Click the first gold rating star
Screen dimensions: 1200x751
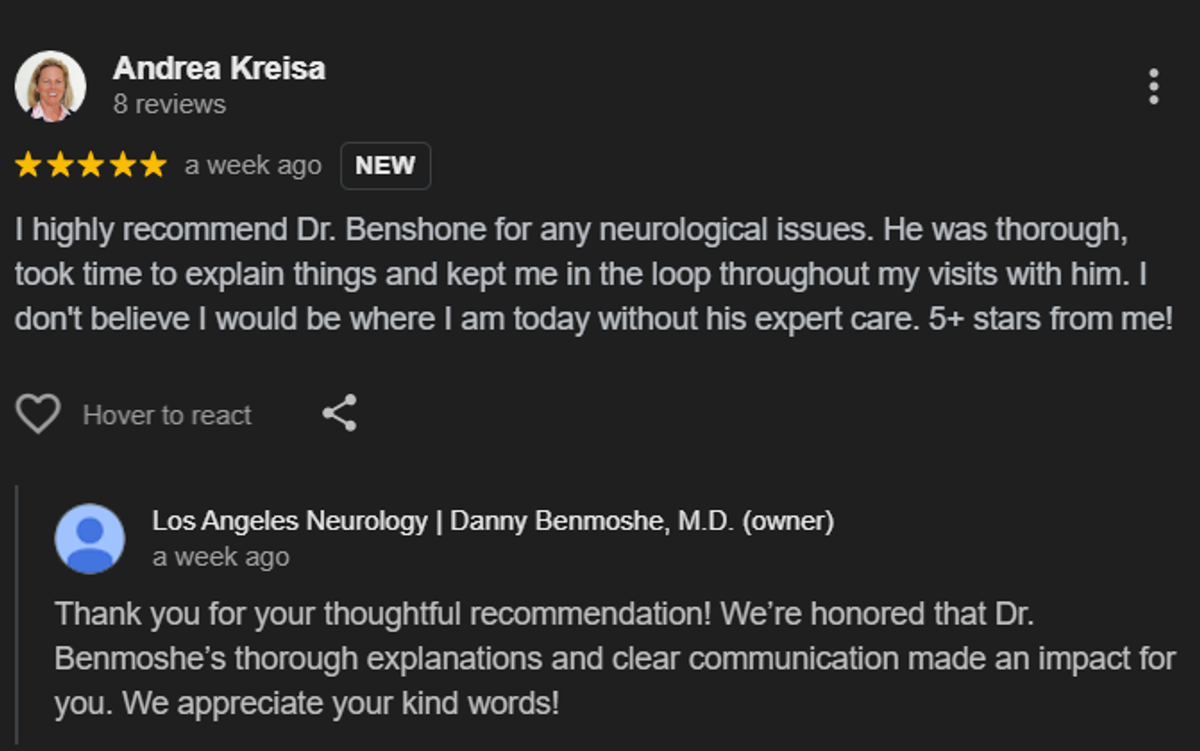coord(29,165)
